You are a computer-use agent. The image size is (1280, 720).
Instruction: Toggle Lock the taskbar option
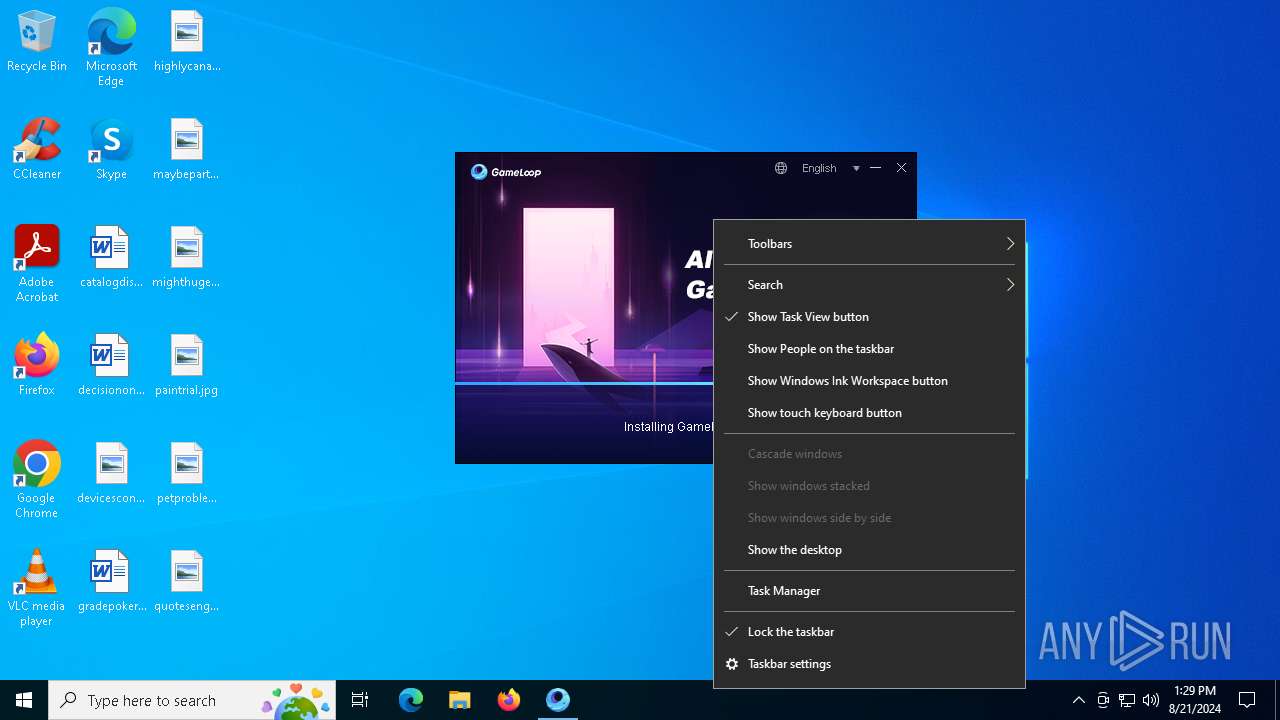coord(869,632)
